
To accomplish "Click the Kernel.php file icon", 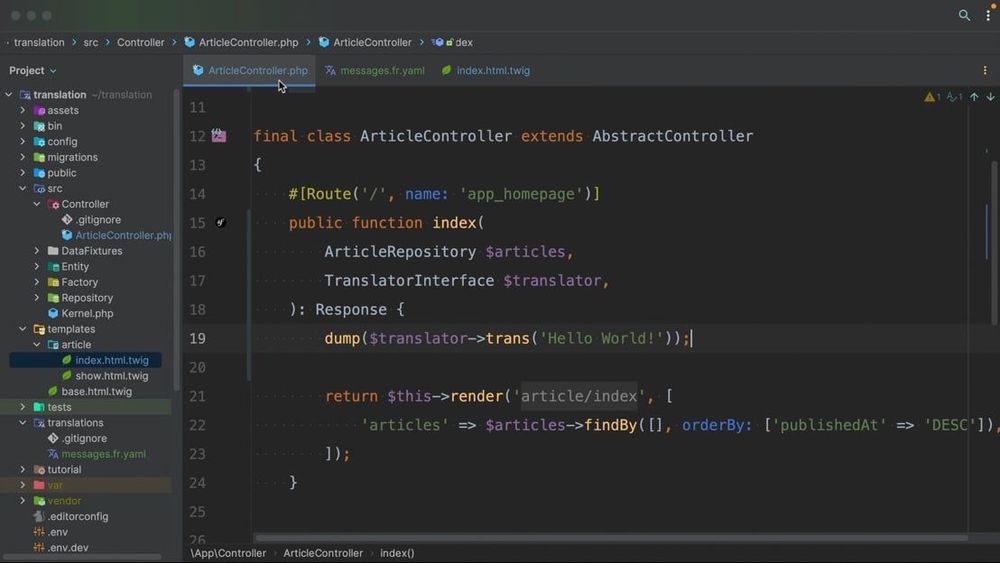I will click(x=53, y=313).
